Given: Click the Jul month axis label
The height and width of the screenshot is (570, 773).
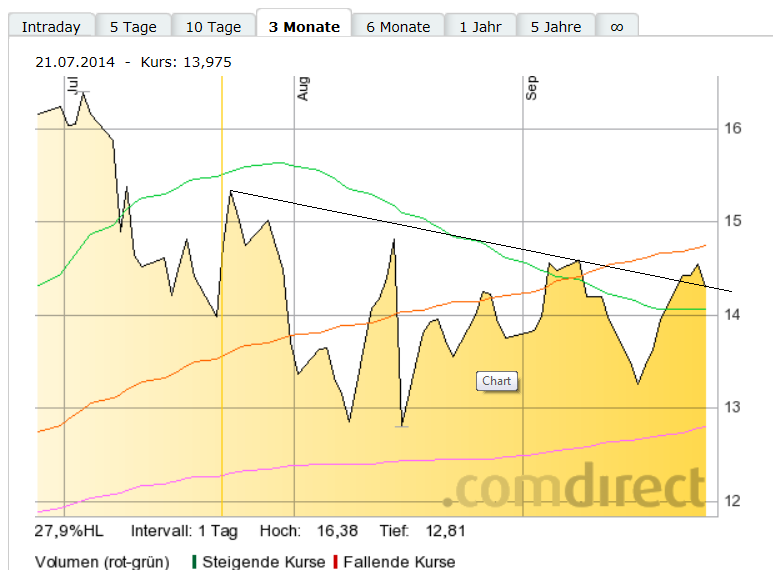Looking at the screenshot, I should 73,85.
